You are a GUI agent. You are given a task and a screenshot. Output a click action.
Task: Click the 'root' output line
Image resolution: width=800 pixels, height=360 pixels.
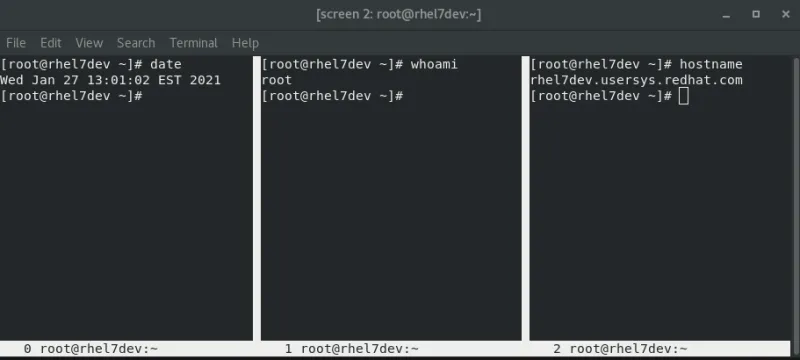(x=277, y=80)
